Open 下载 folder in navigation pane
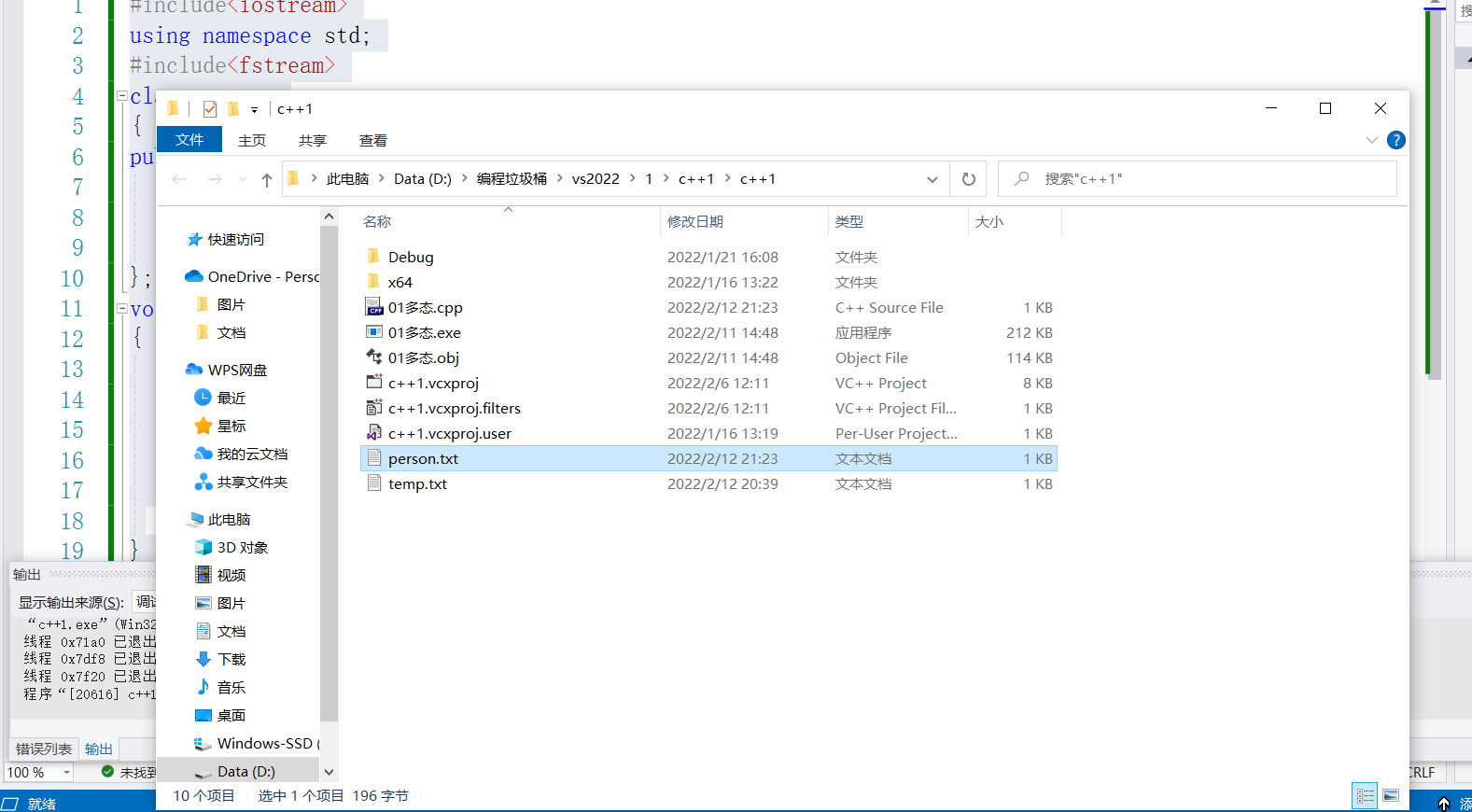 (231, 659)
